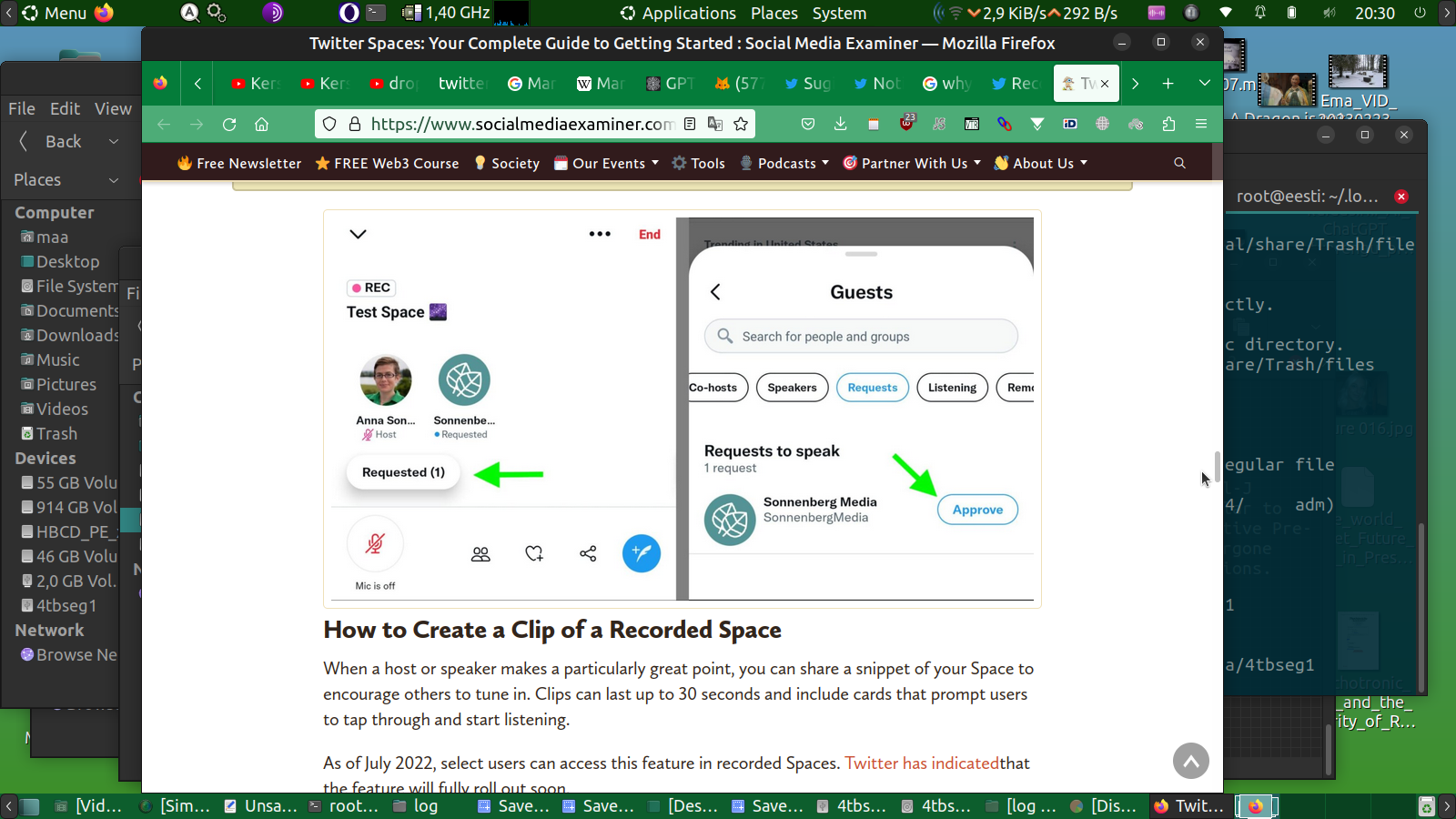Bookmark this page with the star
This screenshot has width=1456, height=819.
pos(741,124)
